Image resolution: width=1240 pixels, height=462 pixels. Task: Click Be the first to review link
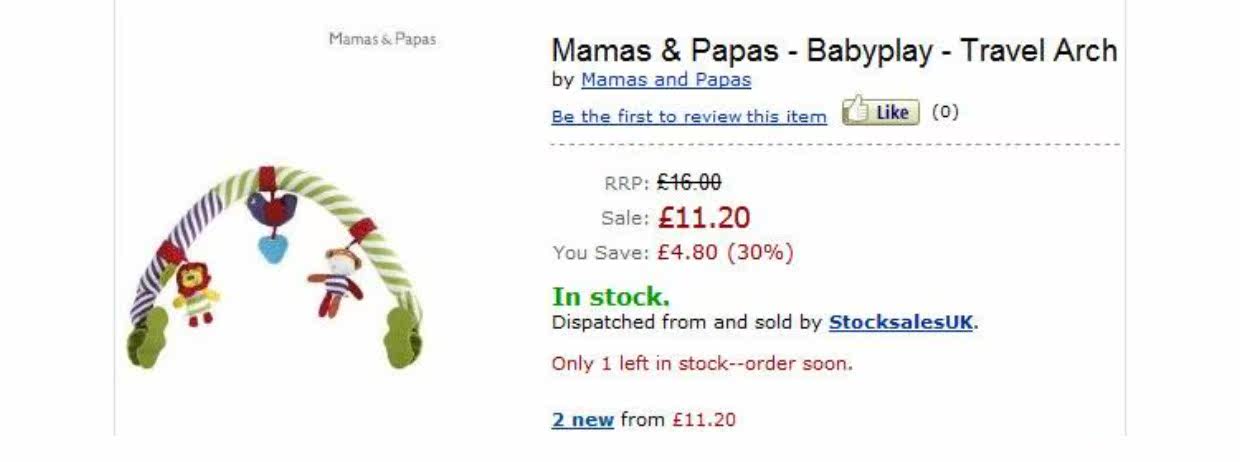(x=688, y=117)
